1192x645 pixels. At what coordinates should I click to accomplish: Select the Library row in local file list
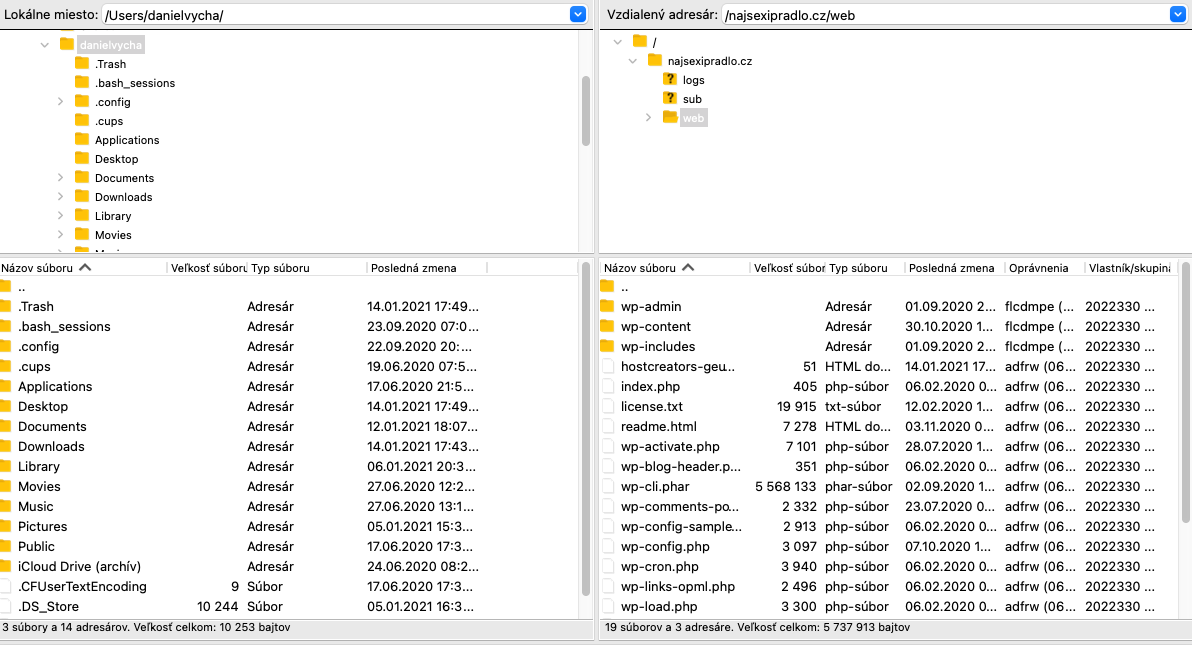click(289, 466)
